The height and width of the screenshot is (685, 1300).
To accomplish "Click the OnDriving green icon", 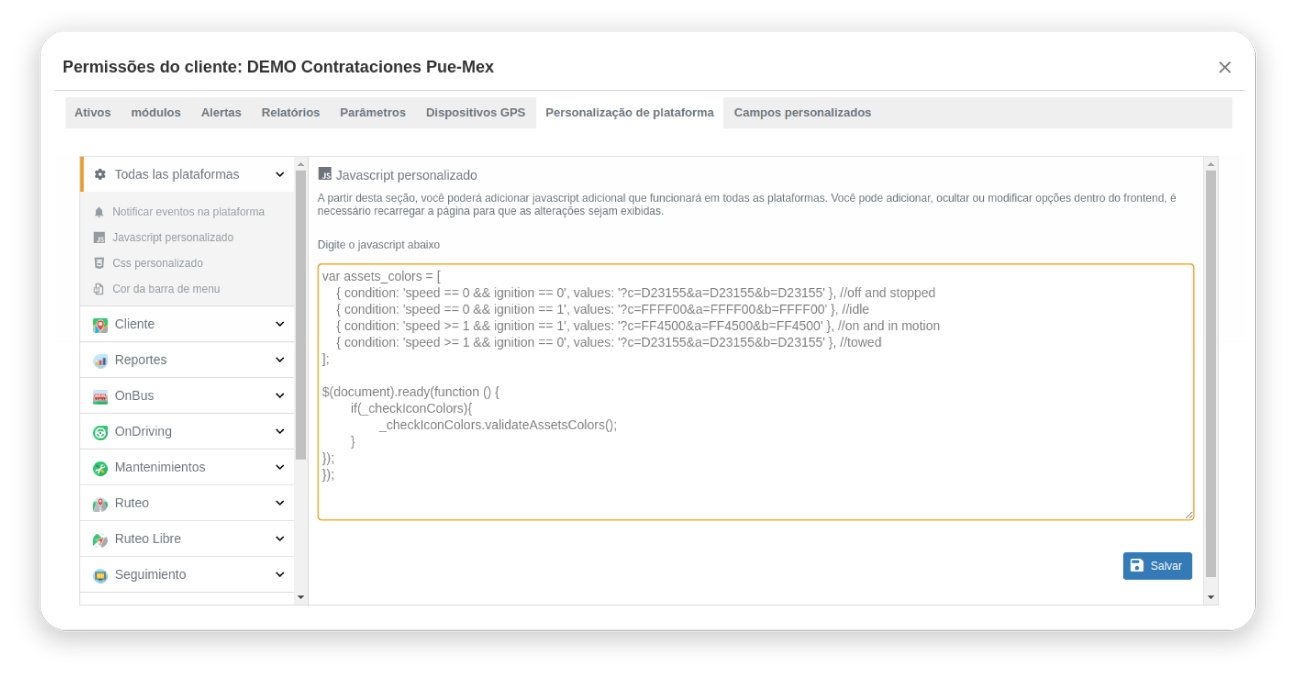I will point(100,432).
